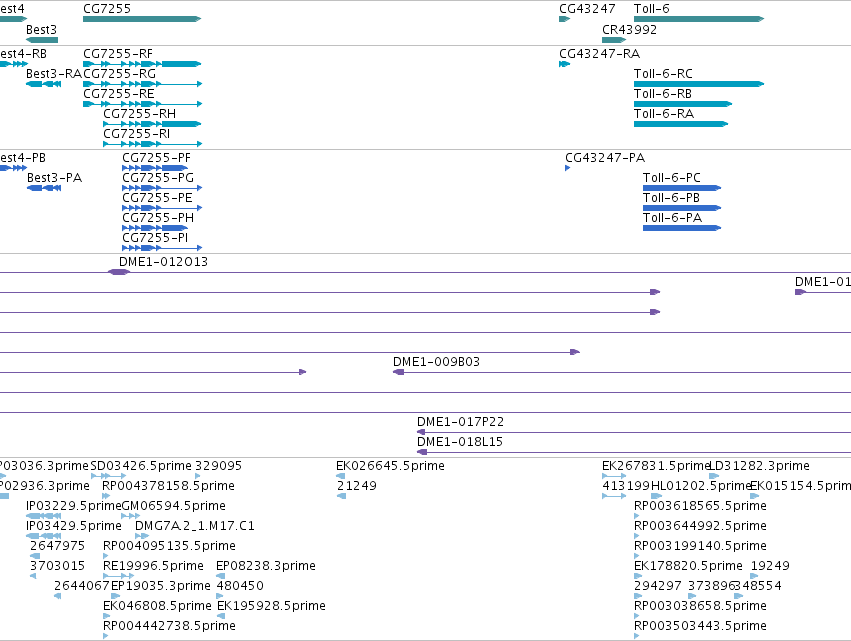
Task: Select the 294297 EST marker
Action: coord(638,596)
